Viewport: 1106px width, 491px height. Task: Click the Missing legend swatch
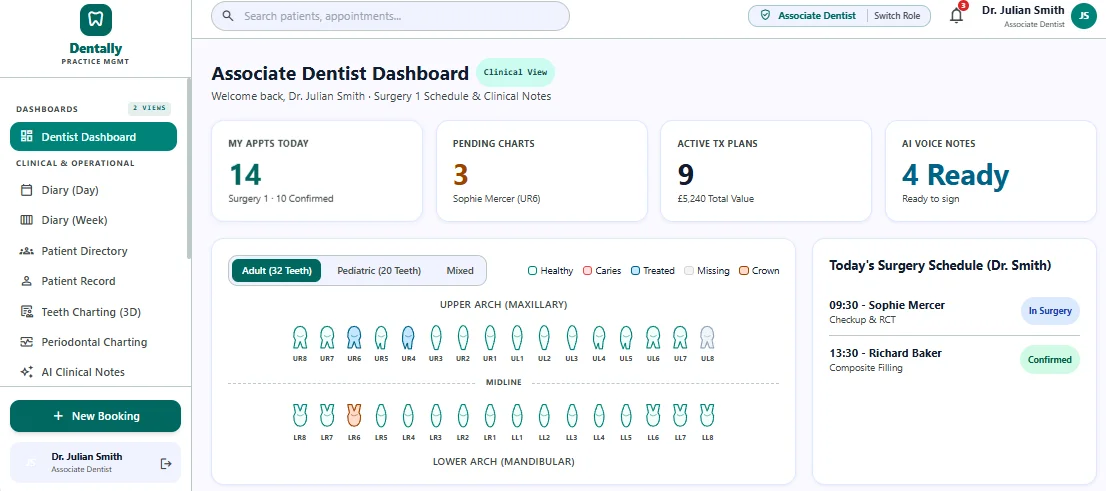pyautogui.click(x=690, y=271)
